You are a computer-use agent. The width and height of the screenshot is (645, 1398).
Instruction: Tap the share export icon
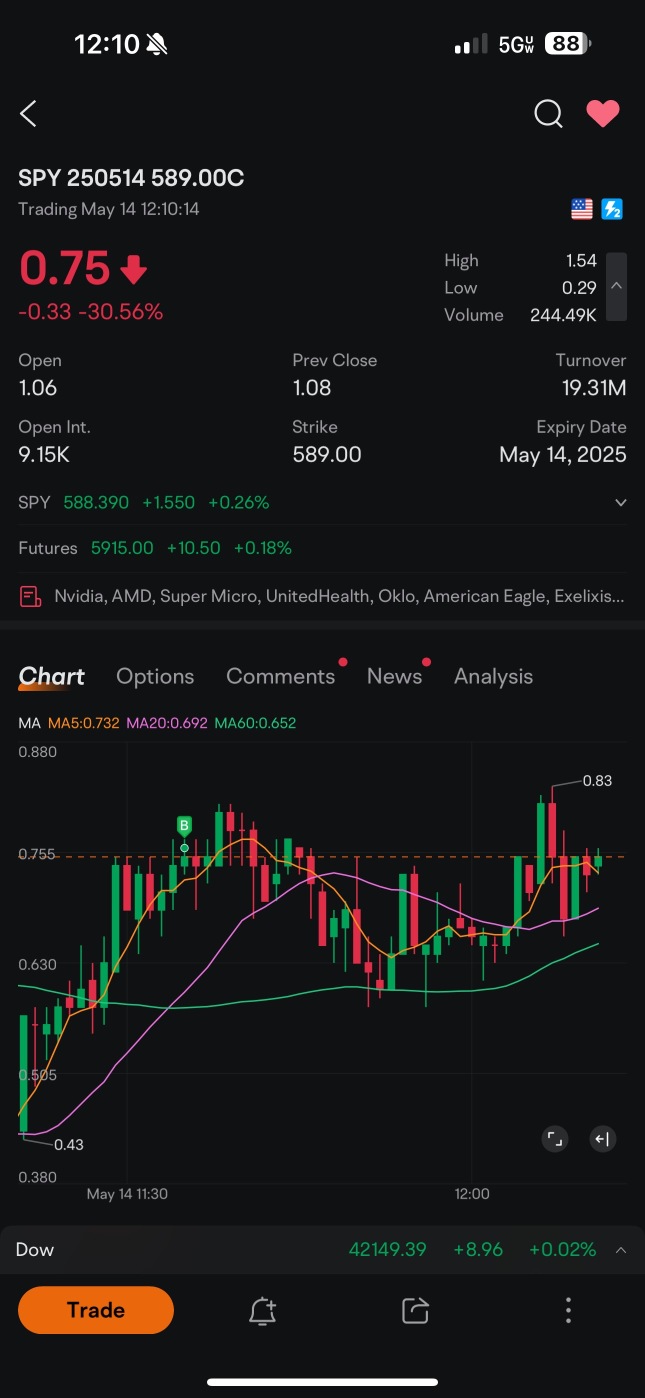tap(415, 1310)
